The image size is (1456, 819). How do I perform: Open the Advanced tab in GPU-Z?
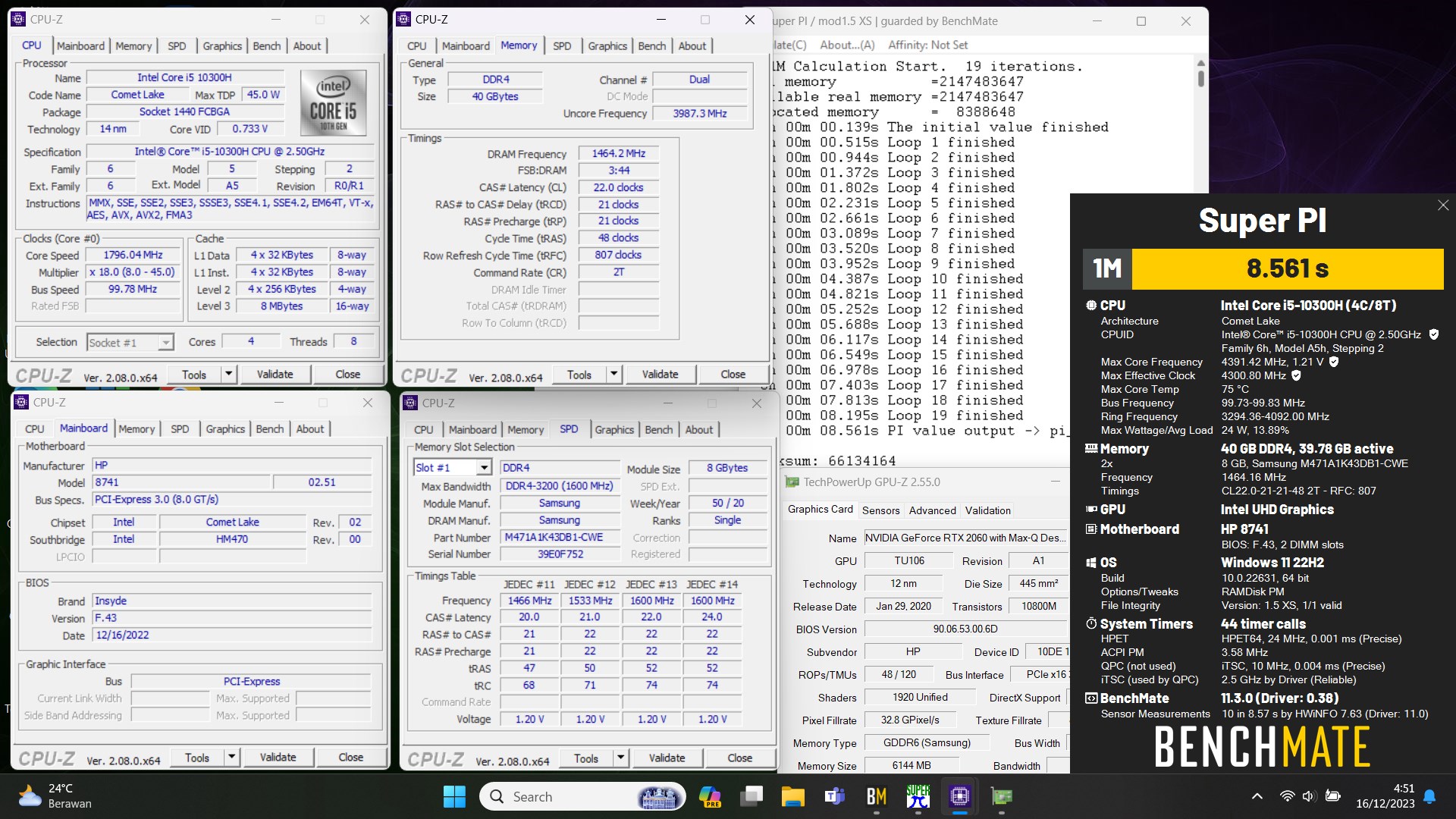(933, 510)
